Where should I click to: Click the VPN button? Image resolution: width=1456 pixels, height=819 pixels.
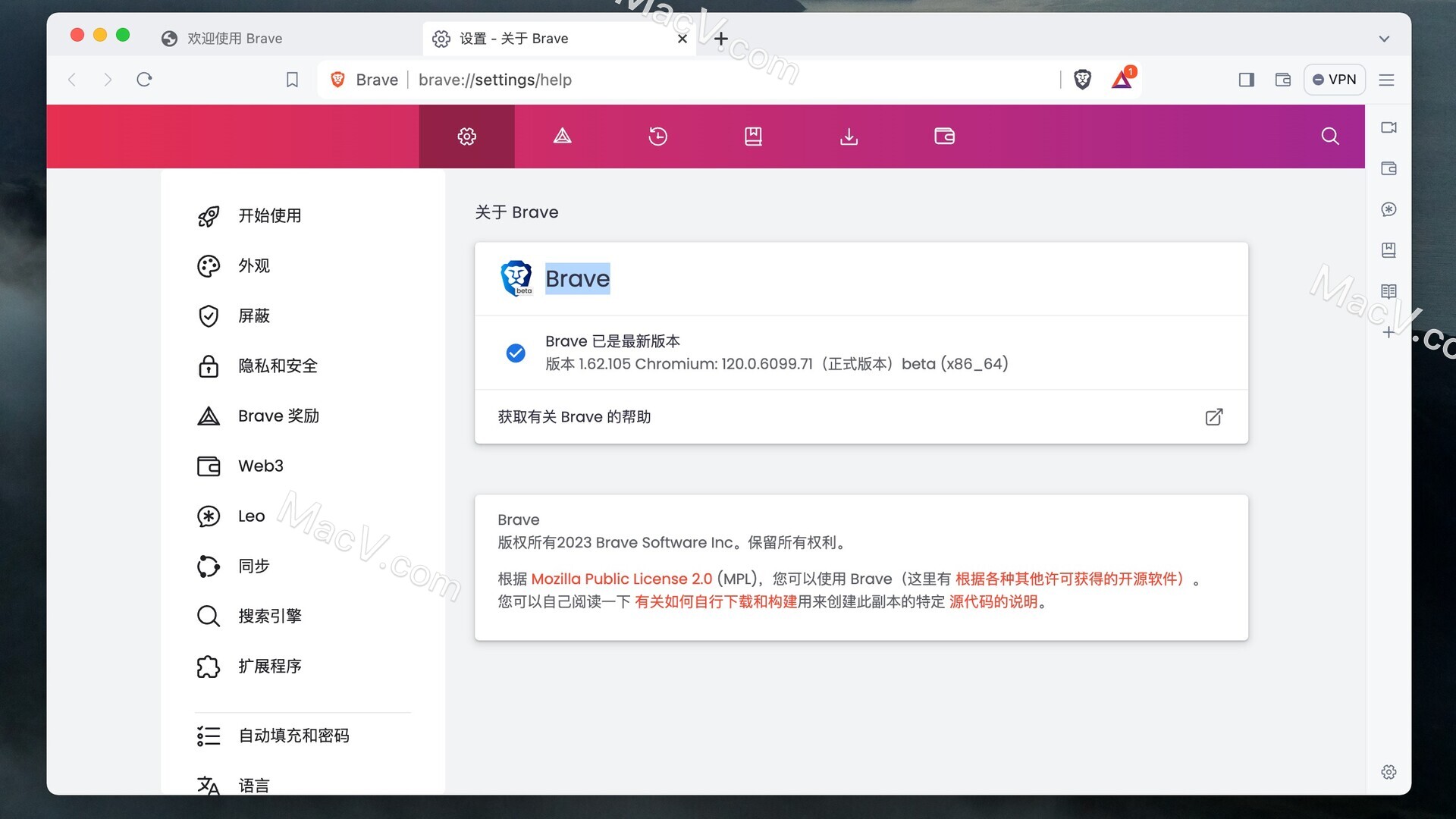pyautogui.click(x=1335, y=80)
